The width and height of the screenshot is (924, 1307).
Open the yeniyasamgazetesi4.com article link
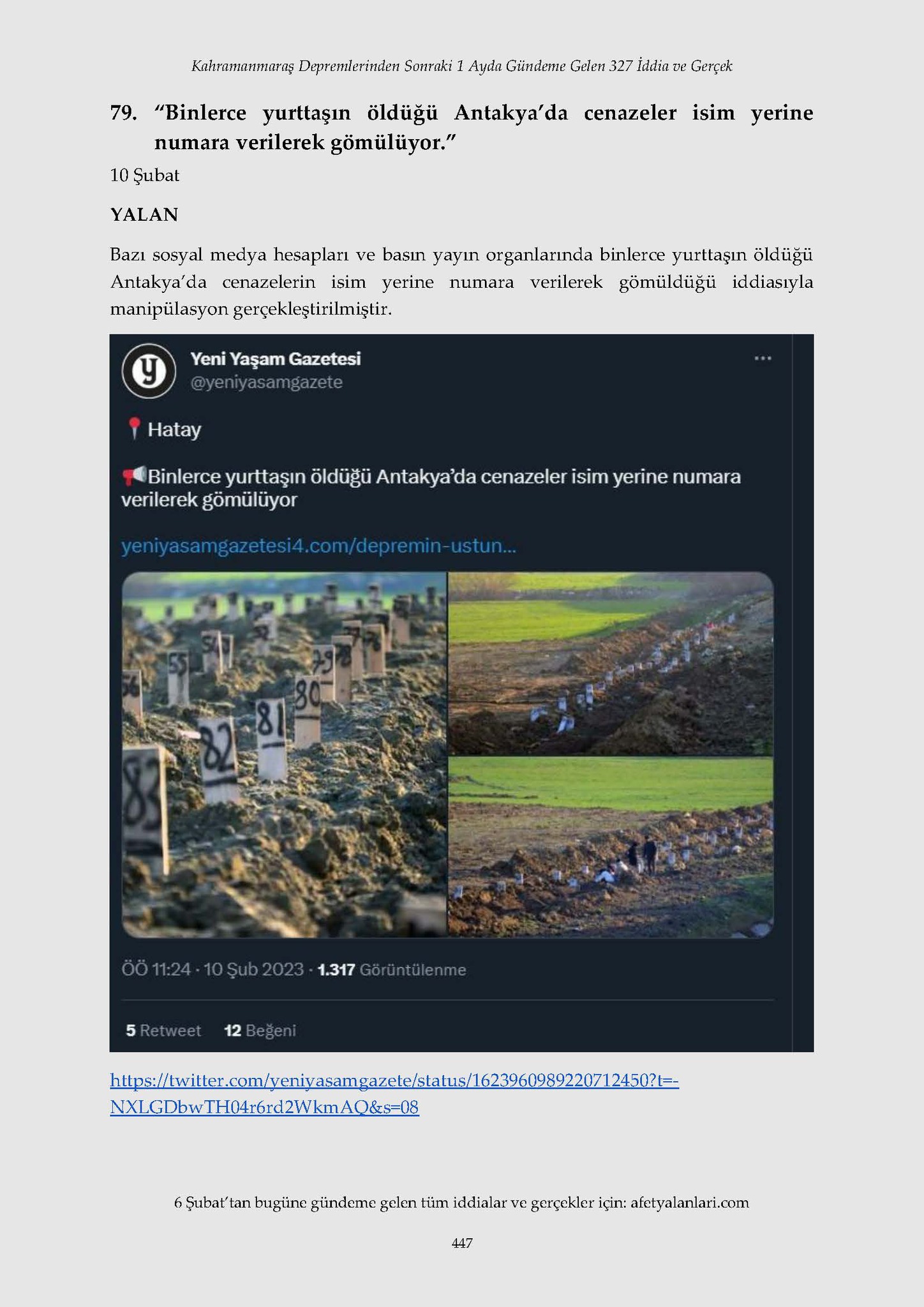[x=318, y=547]
